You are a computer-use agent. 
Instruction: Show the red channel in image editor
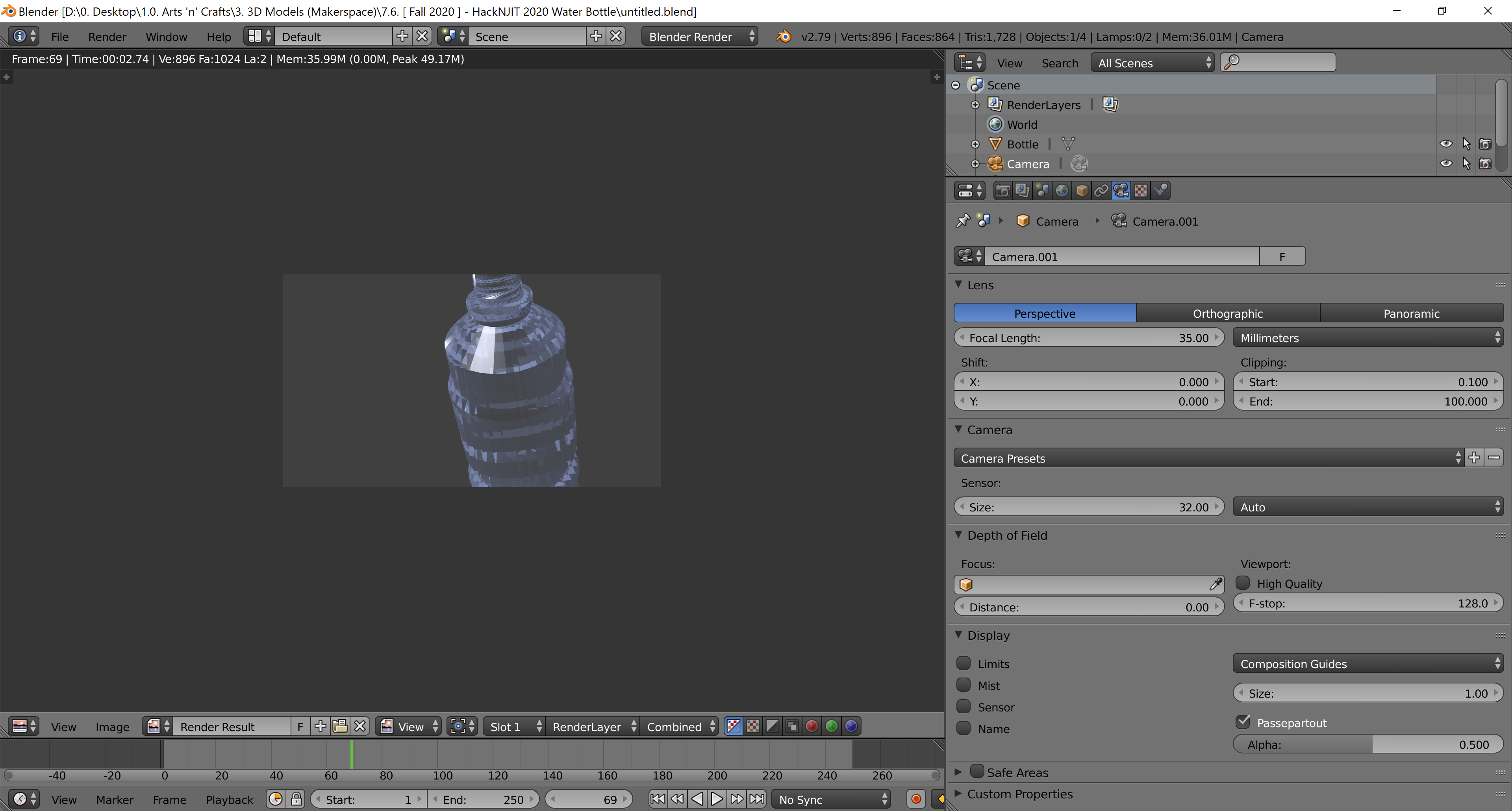coord(812,726)
